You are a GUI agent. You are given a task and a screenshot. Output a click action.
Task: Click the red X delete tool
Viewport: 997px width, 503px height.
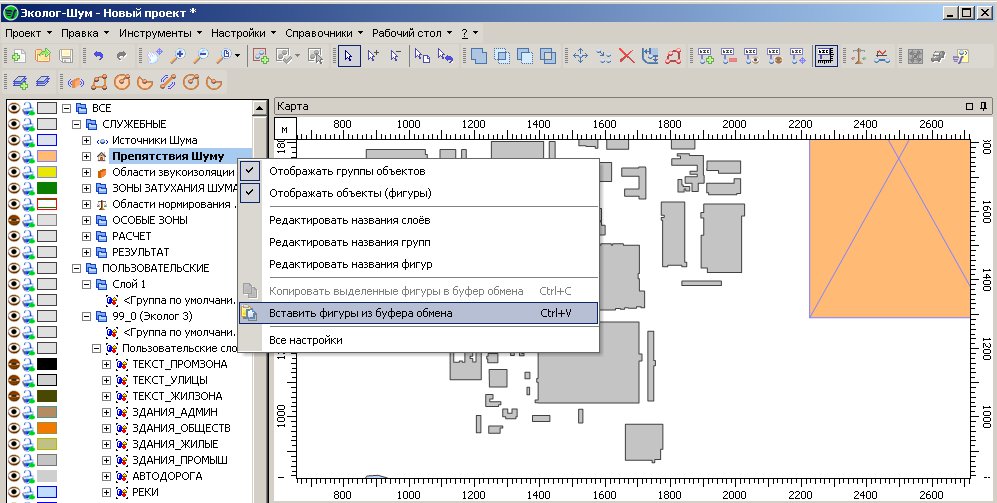click(627, 56)
